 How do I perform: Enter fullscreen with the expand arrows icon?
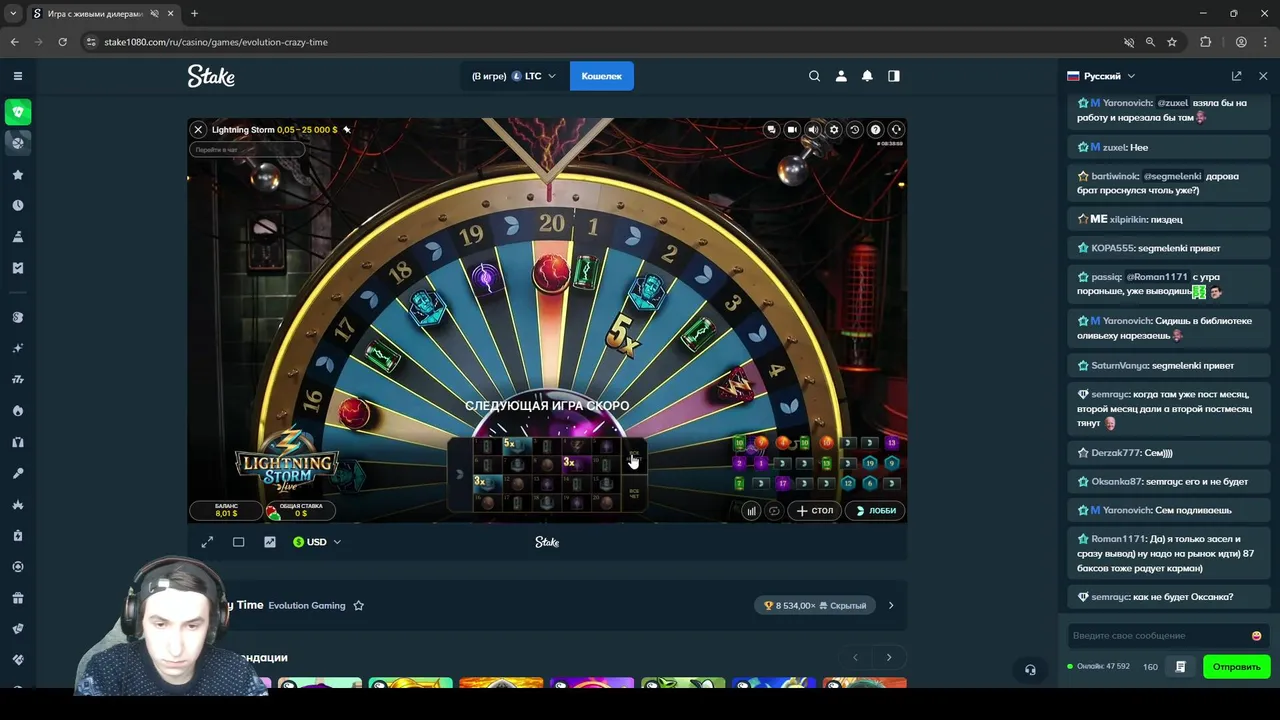click(207, 542)
